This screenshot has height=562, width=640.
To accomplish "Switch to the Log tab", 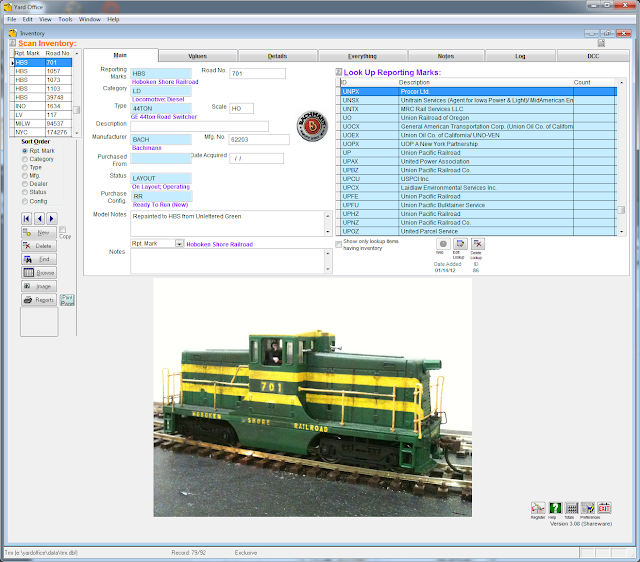I will point(520,56).
